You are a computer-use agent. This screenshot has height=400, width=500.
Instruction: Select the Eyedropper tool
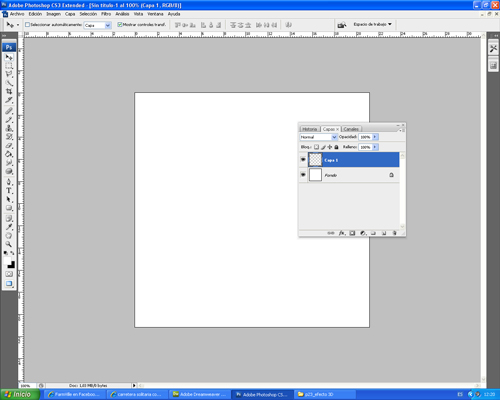point(9,227)
